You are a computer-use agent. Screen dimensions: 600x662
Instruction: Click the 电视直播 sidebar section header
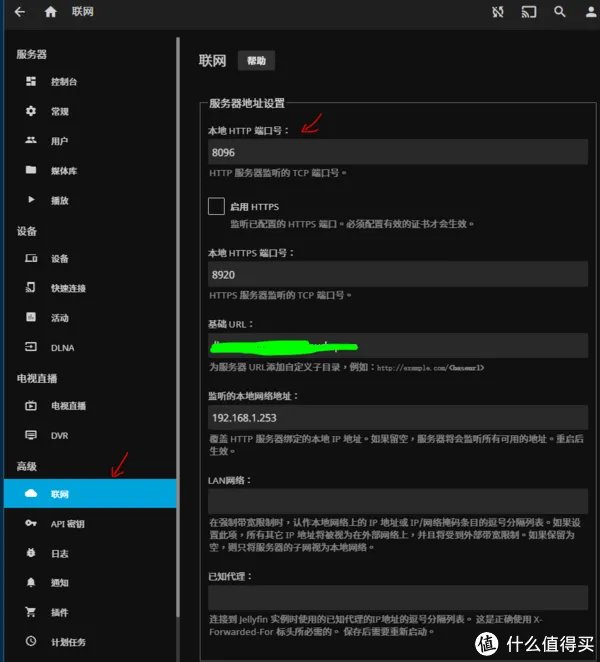37,378
